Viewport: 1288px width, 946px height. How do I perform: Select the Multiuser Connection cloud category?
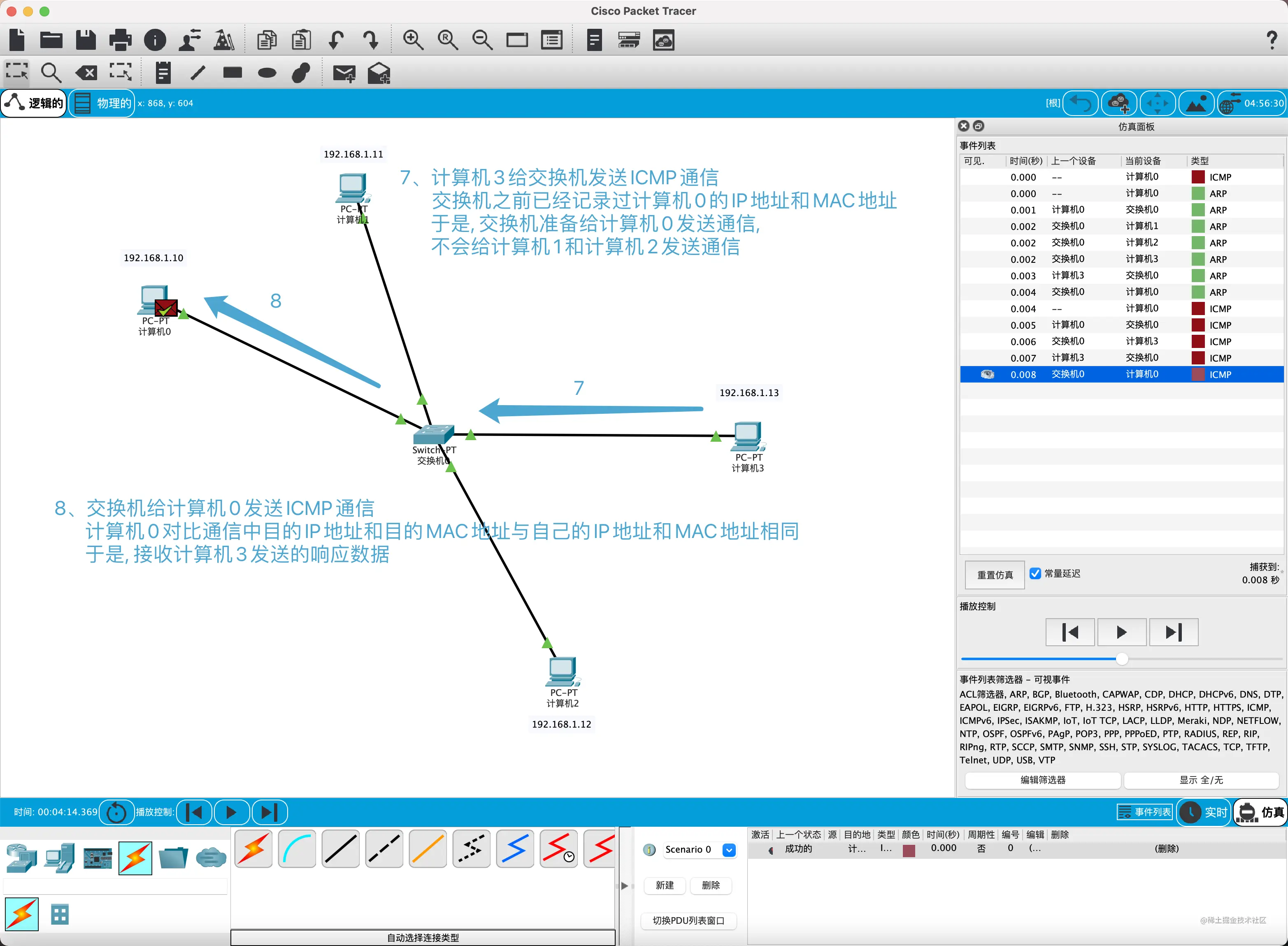[x=211, y=857]
